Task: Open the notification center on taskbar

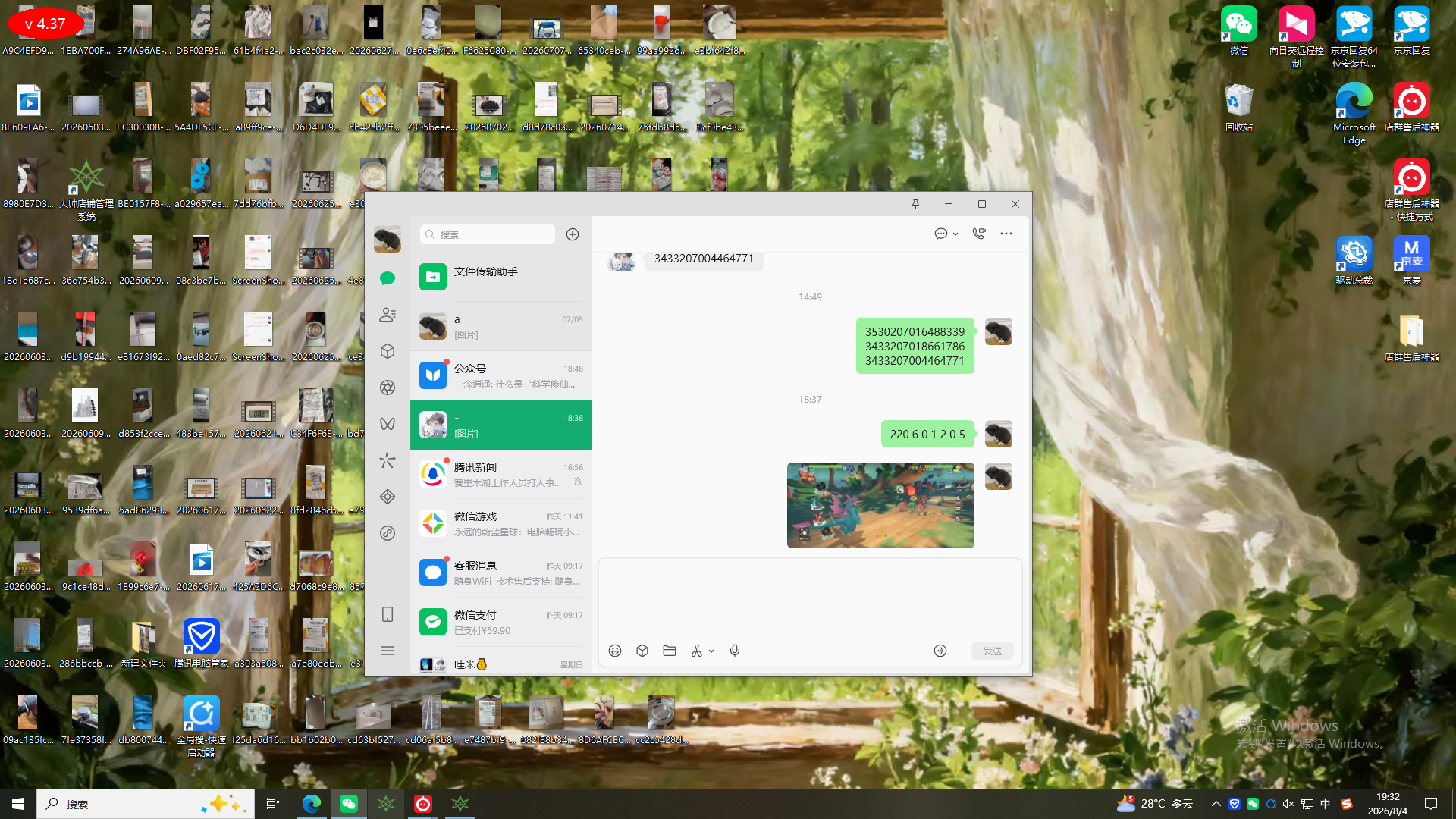Action: [x=1431, y=804]
